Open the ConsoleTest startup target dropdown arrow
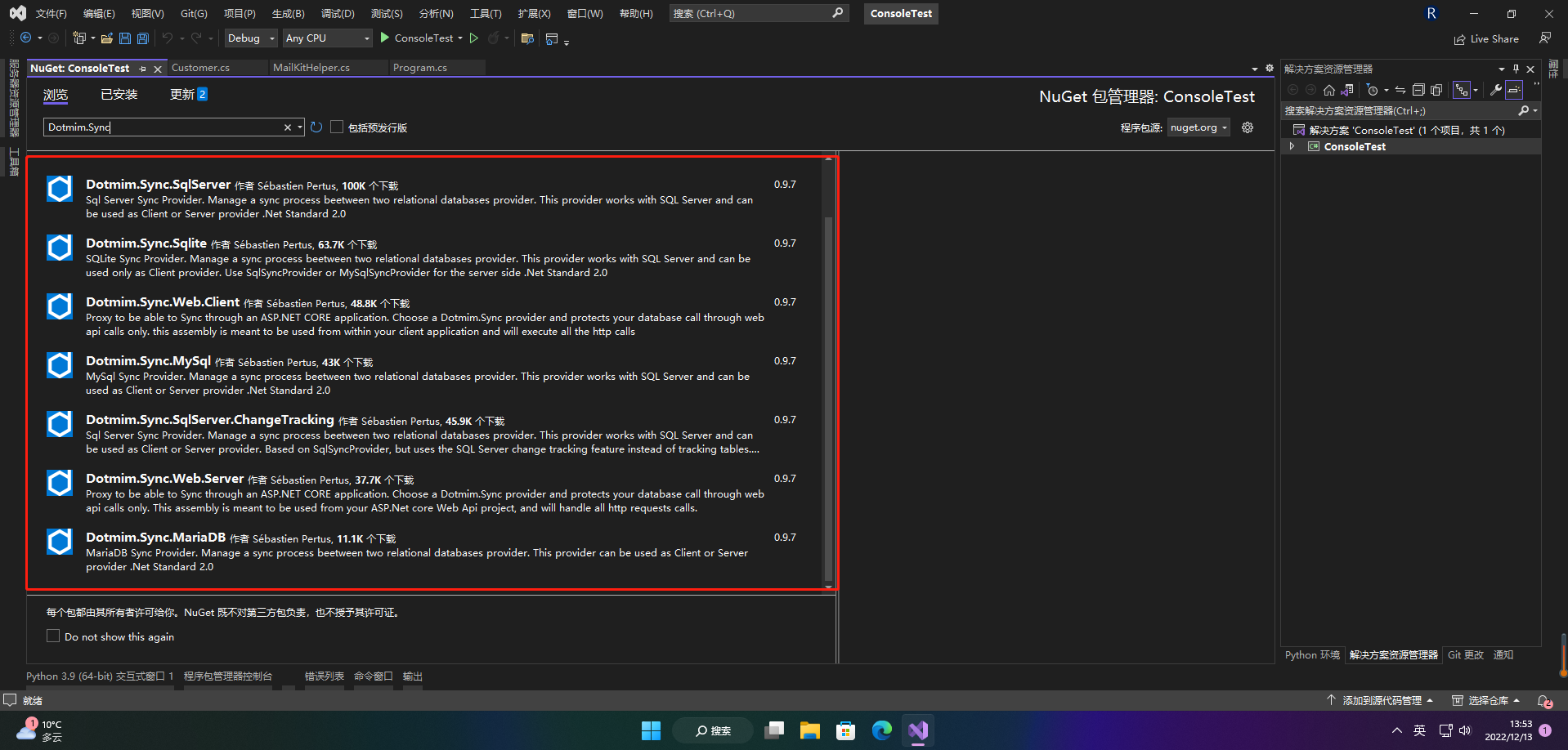Screen dimensions: 1568x750 click(x=460, y=38)
